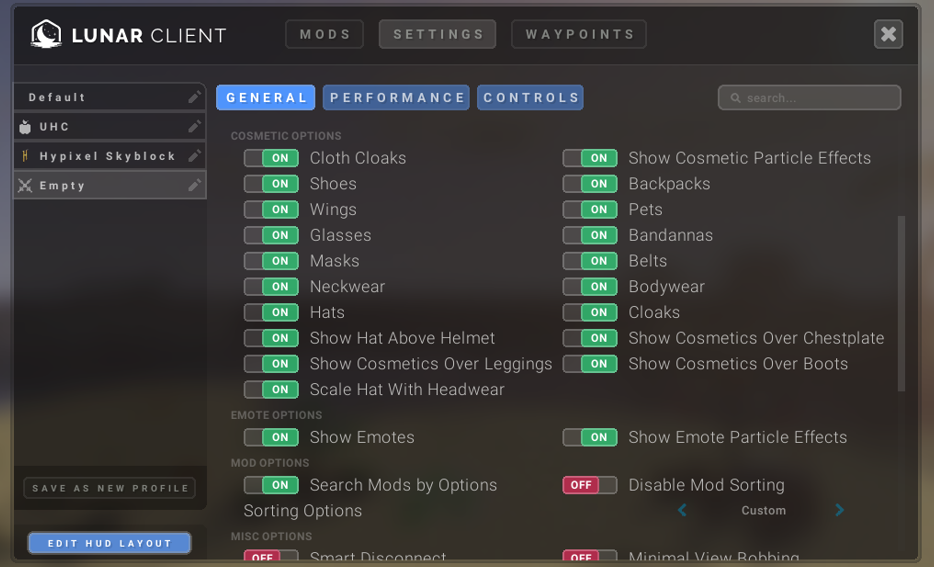Image resolution: width=934 pixels, height=567 pixels.
Task: Click the Empty profile crossed swords icon
Action: pos(25,185)
